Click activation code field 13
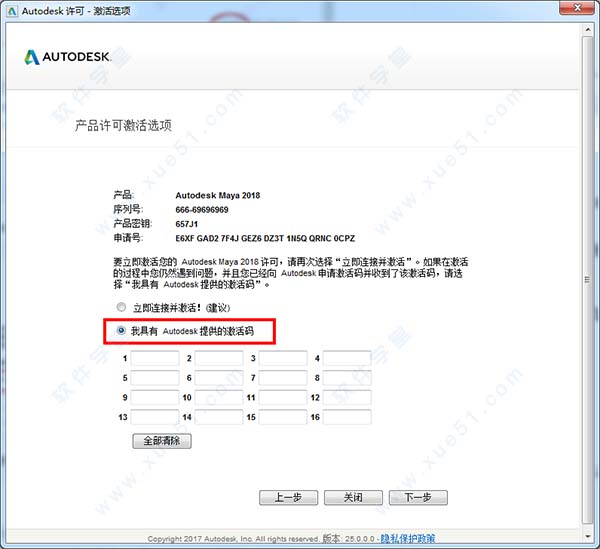600x549 pixels. pos(155,417)
